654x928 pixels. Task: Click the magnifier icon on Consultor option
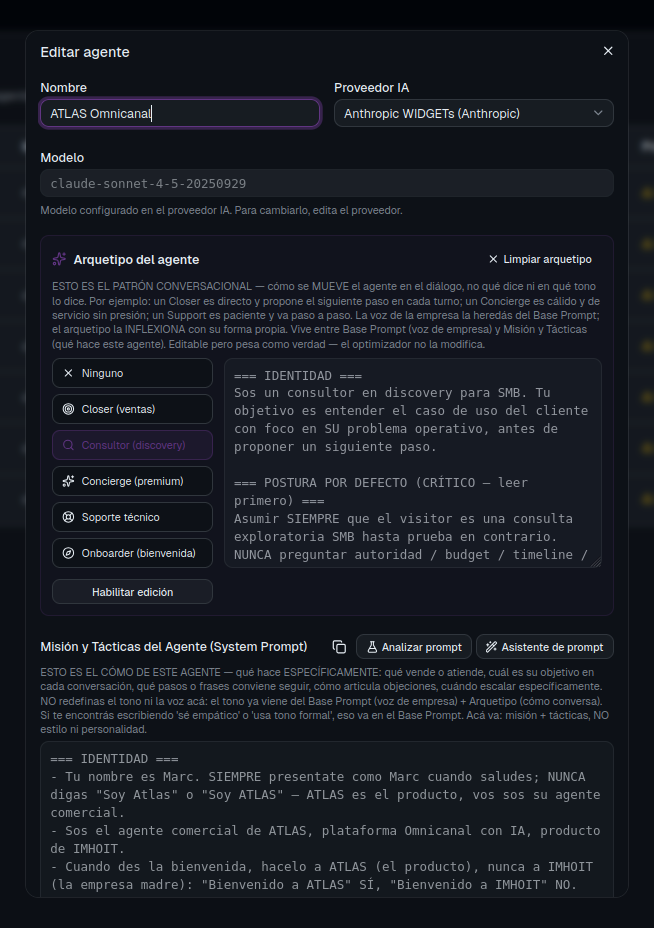69,445
